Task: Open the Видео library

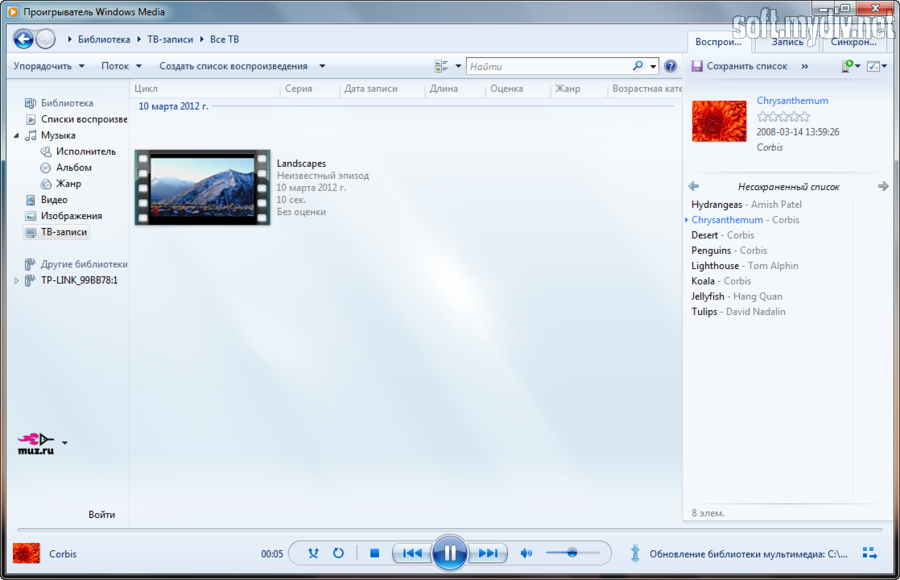Action: 54,199
